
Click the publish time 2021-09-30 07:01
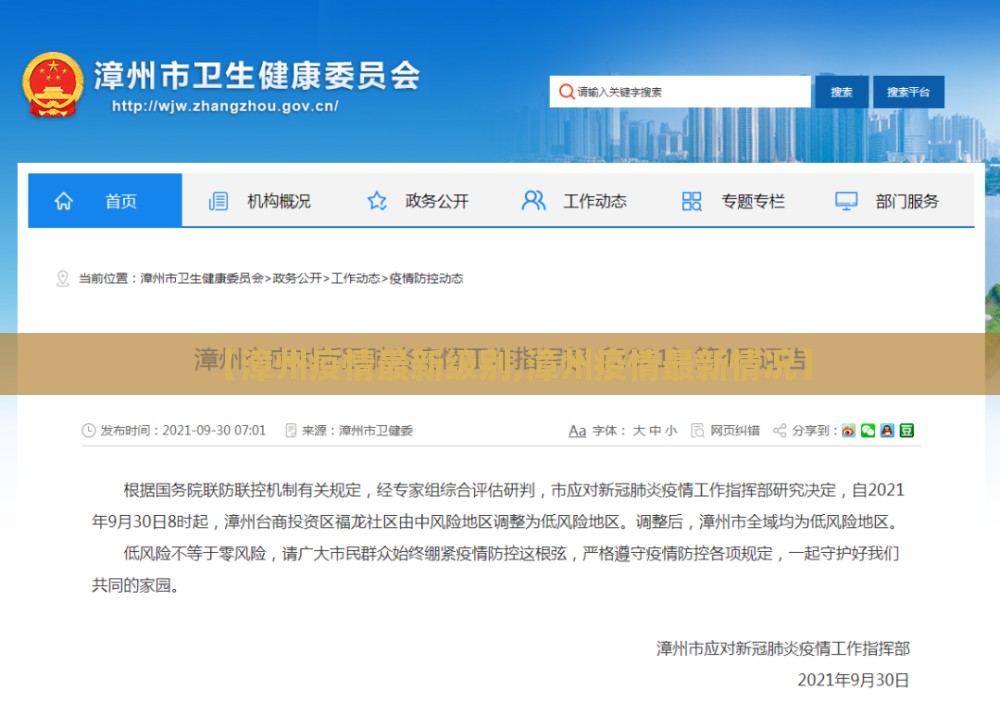pyautogui.click(x=214, y=430)
